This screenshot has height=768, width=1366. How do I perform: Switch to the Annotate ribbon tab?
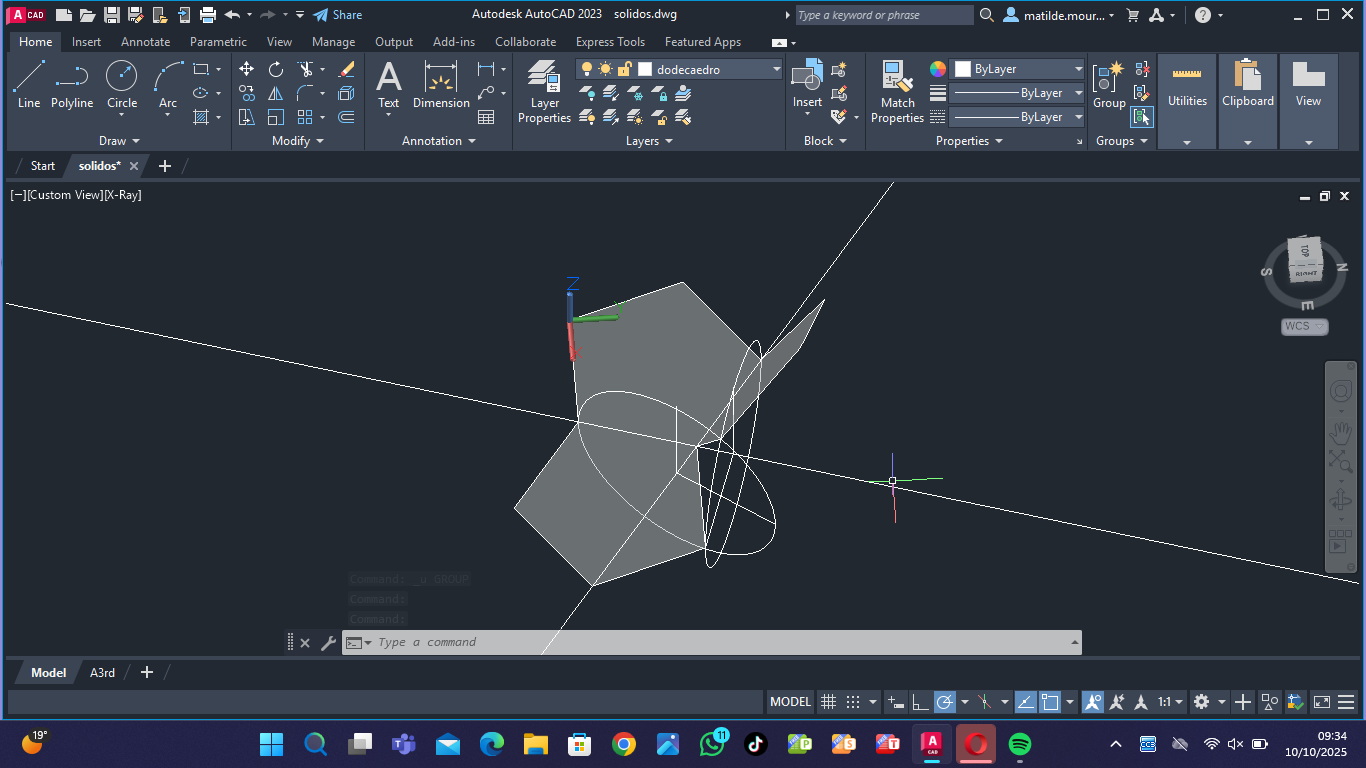145,42
